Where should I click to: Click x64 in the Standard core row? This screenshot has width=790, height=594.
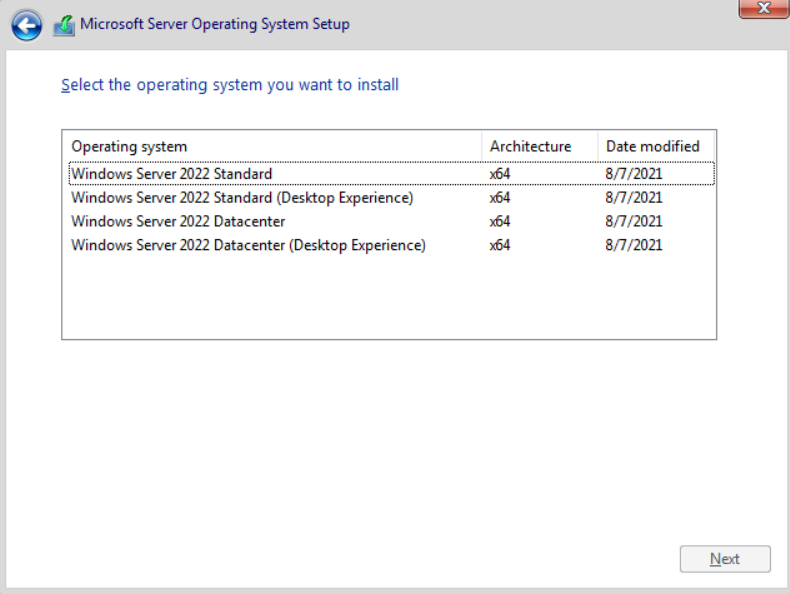click(500, 174)
